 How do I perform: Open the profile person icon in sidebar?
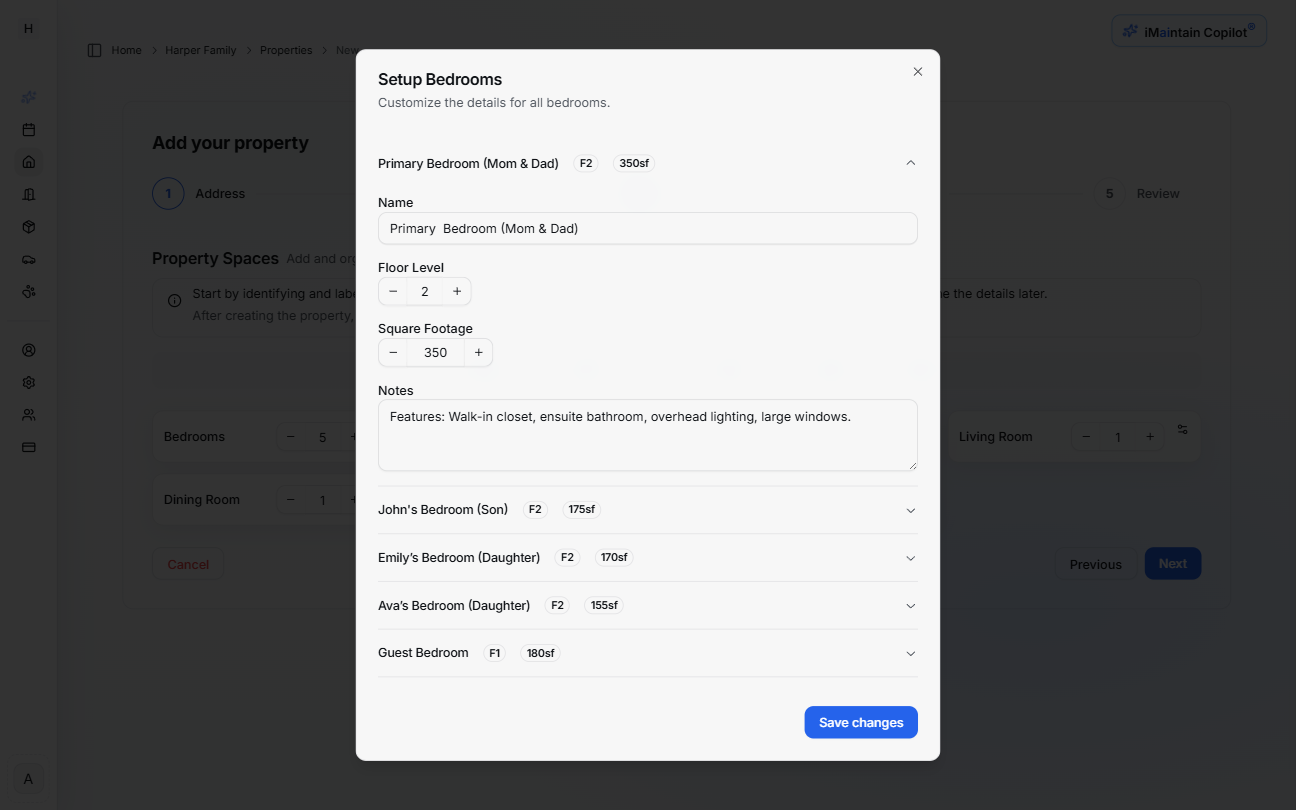coord(28,350)
